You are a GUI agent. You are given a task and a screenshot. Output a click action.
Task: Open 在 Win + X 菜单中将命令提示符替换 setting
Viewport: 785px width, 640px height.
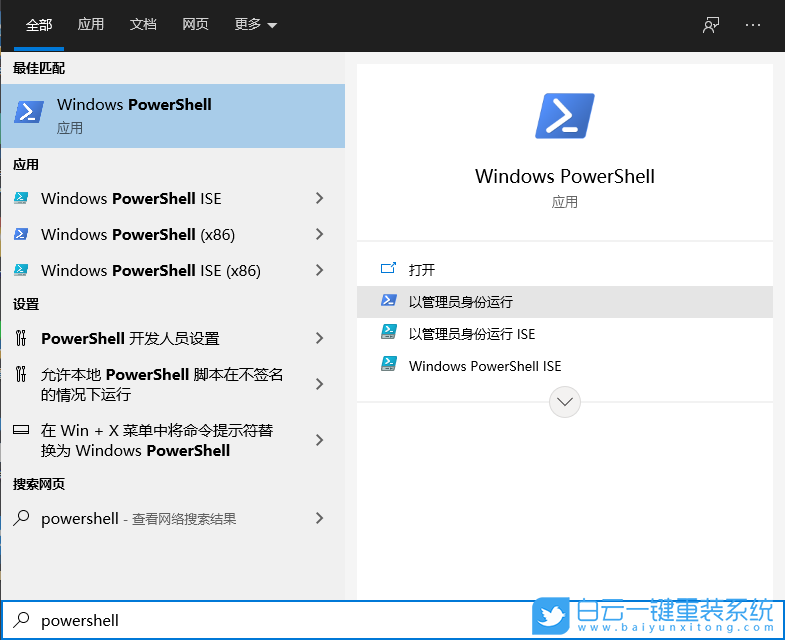click(x=157, y=440)
